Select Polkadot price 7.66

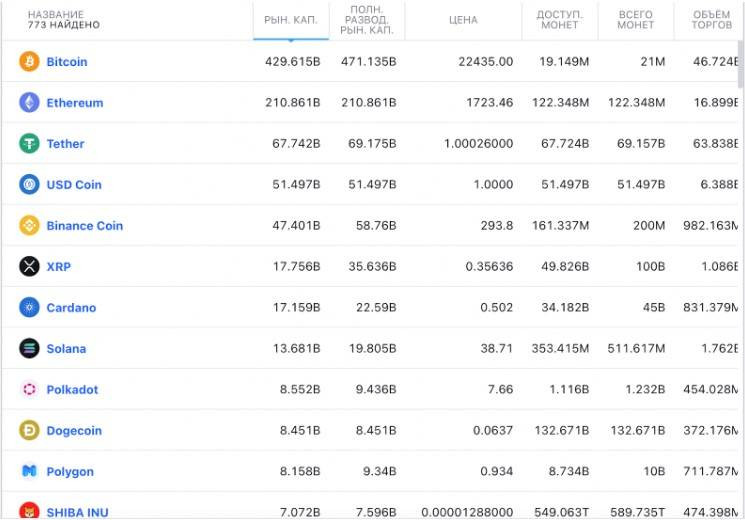point(500,390)
